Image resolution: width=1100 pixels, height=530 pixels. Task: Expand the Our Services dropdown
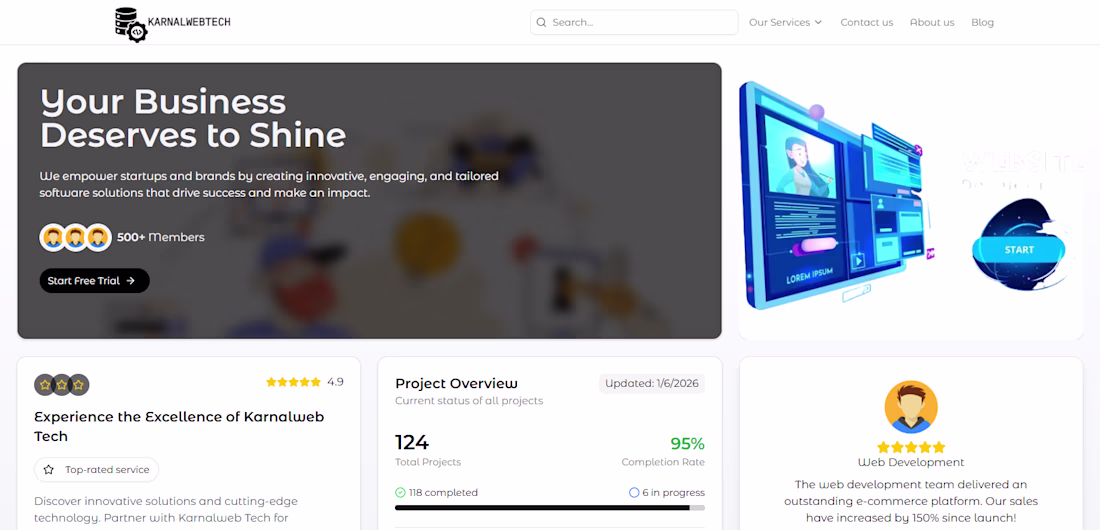(x=785, y=22)
